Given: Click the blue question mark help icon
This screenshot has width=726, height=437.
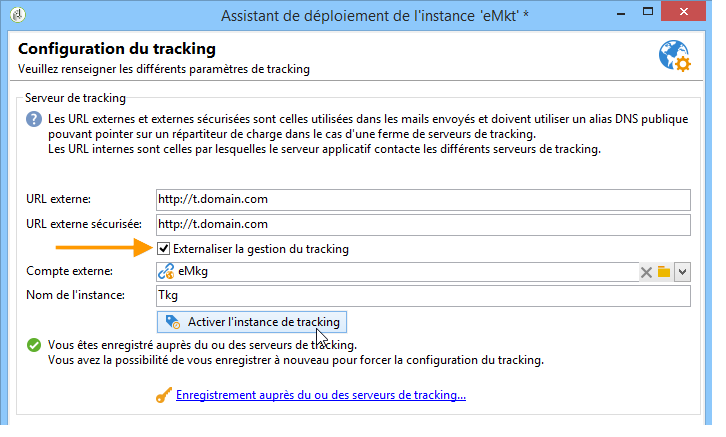Looking at the screenshot, I should pyautogui.click(x=34, y=119).
